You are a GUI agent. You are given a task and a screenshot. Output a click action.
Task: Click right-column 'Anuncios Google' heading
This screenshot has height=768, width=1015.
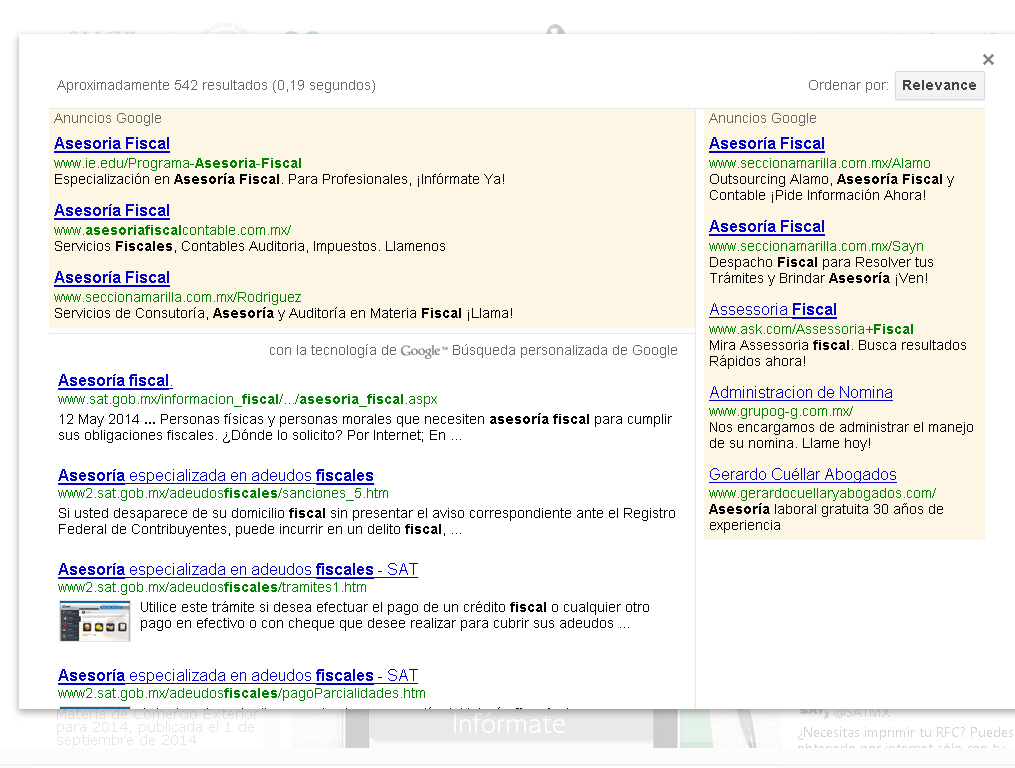tap(763, 119)
